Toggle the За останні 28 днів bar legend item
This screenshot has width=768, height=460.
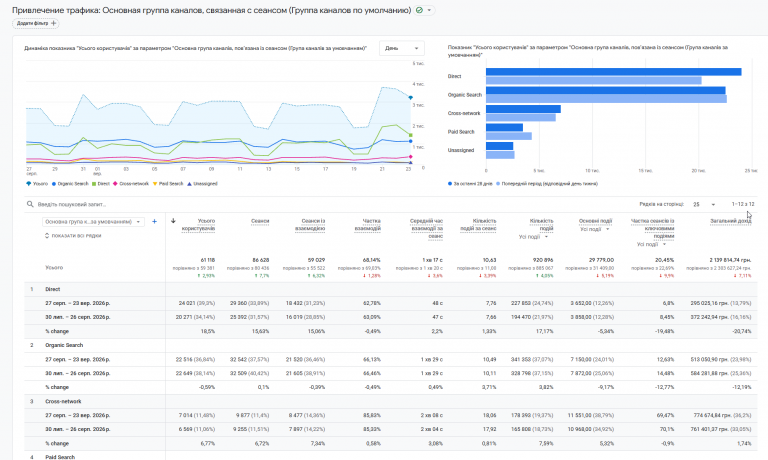[470, 184]
